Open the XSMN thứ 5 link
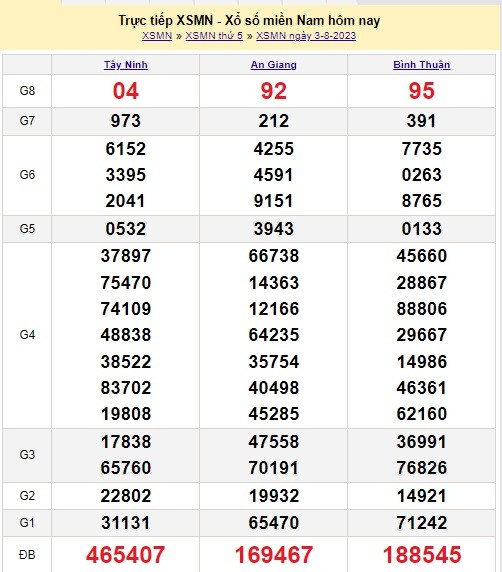 point(214,36)
